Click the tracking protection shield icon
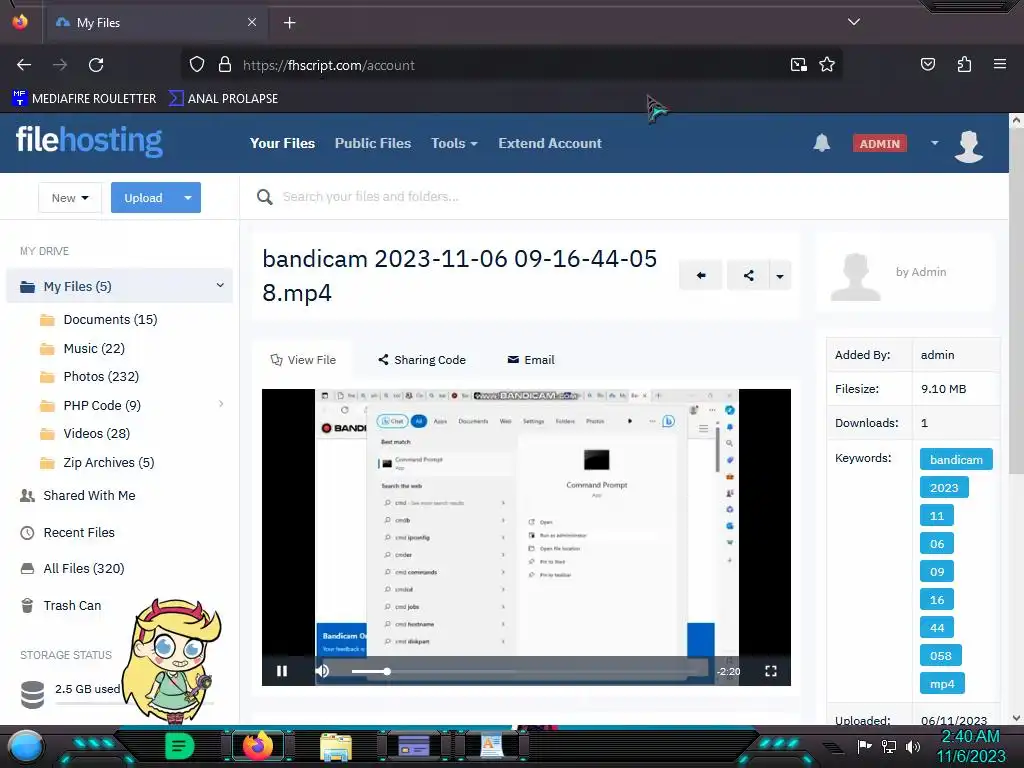The image size is (1024, 768). coord(197,65)
